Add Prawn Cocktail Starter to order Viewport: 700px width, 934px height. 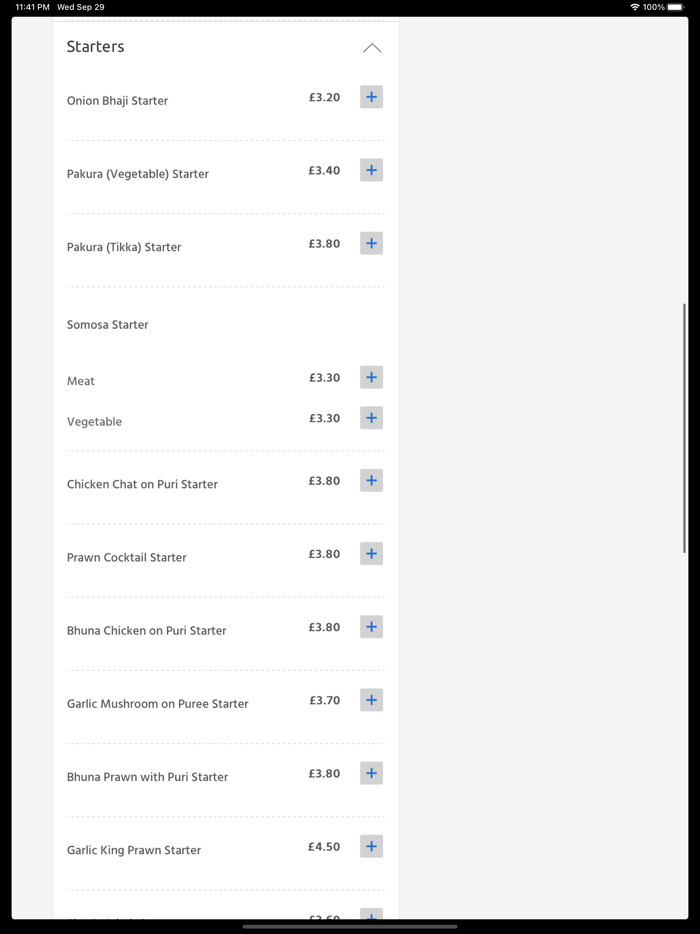(371, 554)
